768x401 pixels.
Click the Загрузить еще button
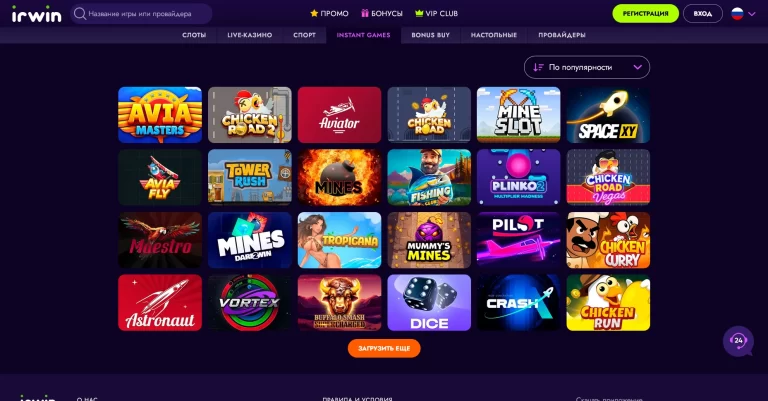point(384,349)
